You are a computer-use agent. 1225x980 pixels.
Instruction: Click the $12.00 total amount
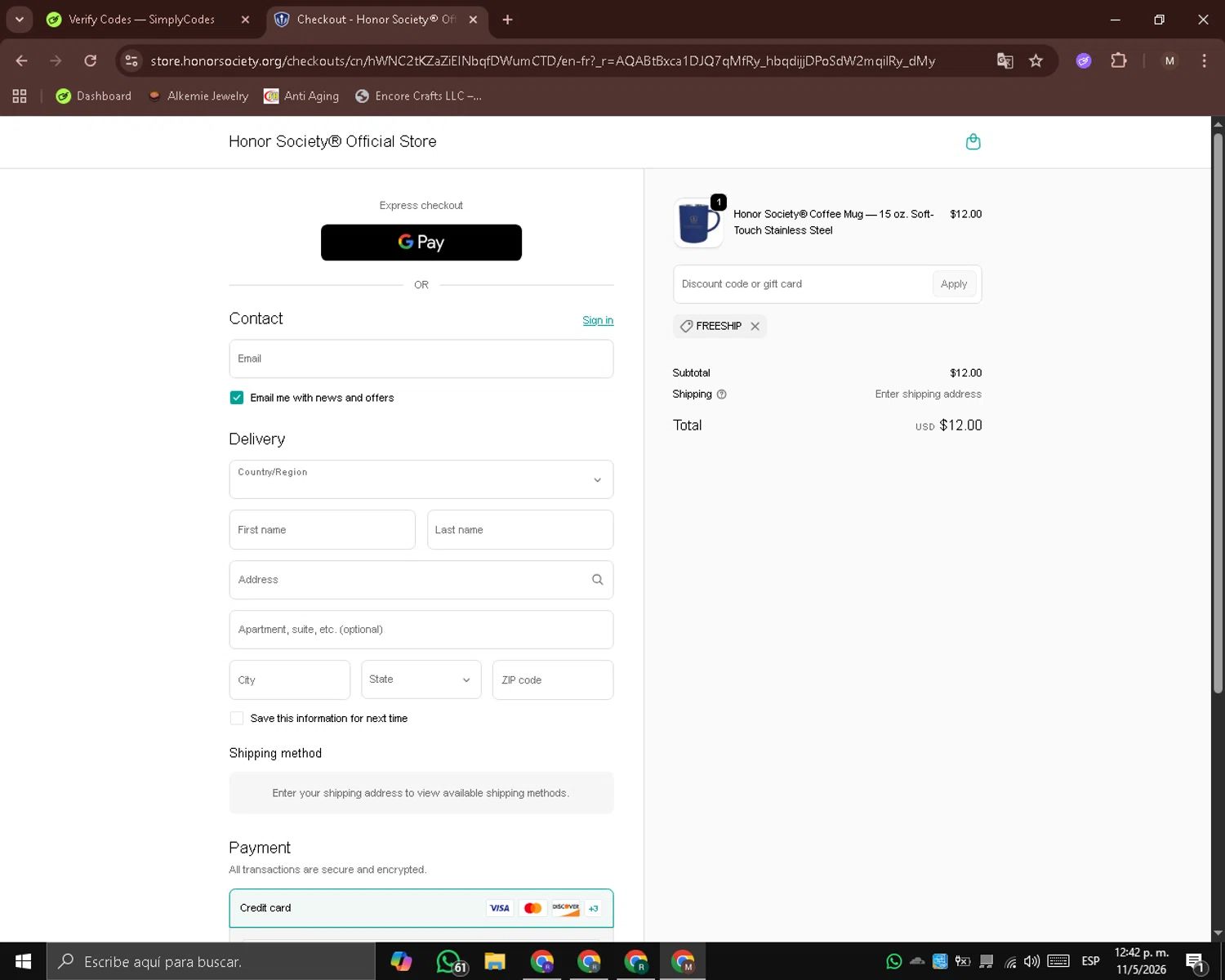(x=960, y=425)
